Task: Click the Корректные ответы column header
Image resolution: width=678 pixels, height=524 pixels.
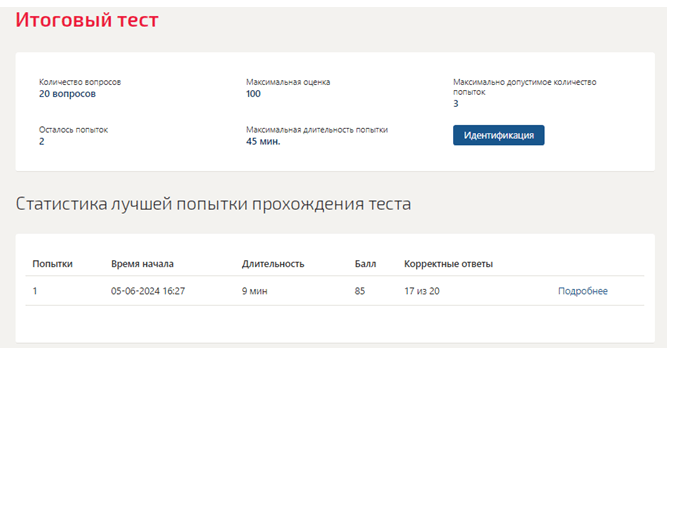Action: (448, 264)
